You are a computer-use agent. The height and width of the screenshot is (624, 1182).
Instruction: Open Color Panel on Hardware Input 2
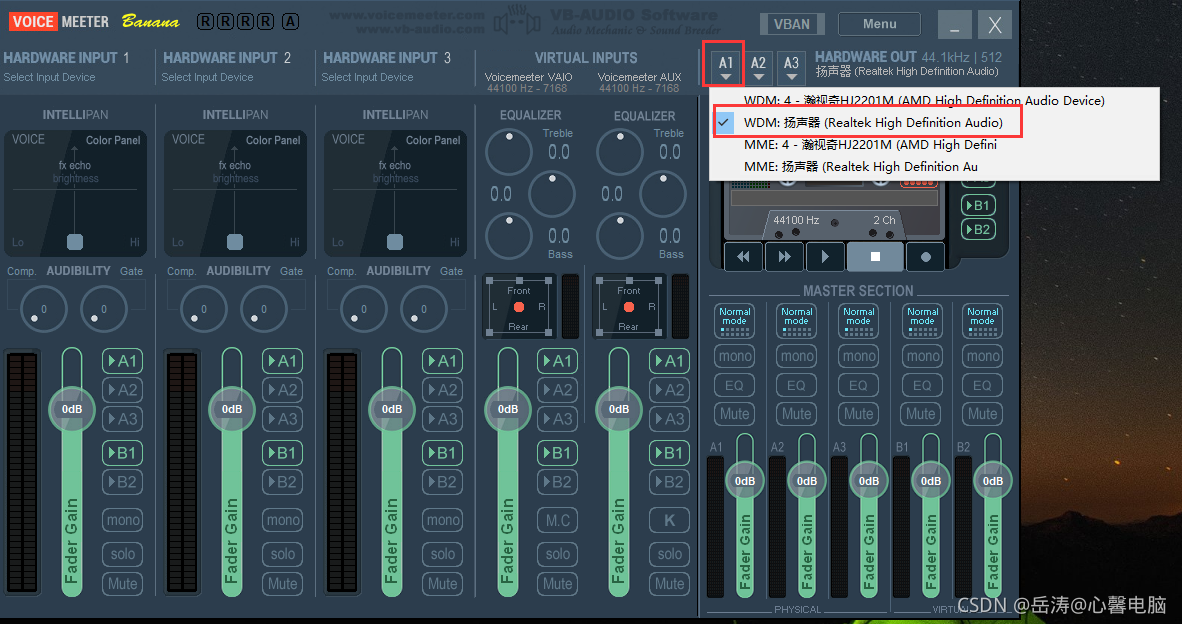[x=273, y=140]
